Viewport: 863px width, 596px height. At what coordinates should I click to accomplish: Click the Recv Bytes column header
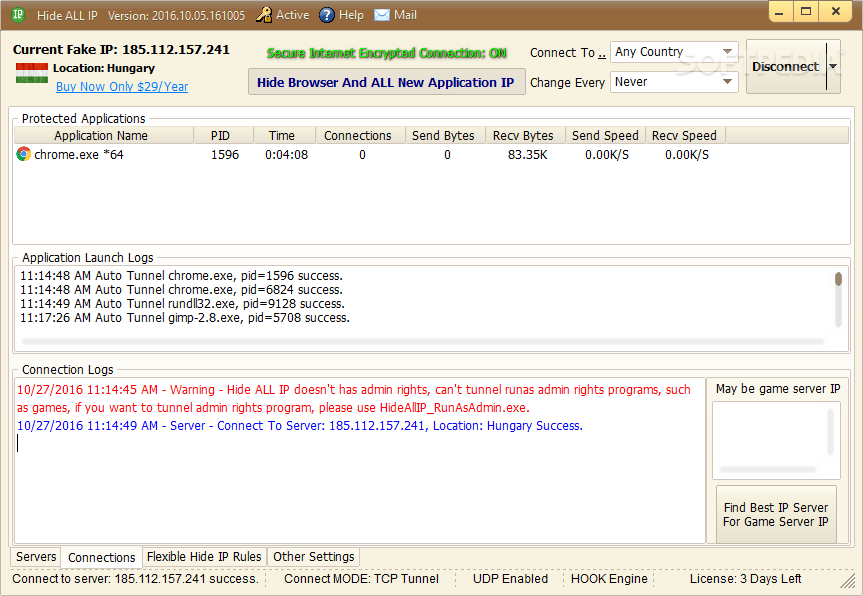tap(525, 135)
